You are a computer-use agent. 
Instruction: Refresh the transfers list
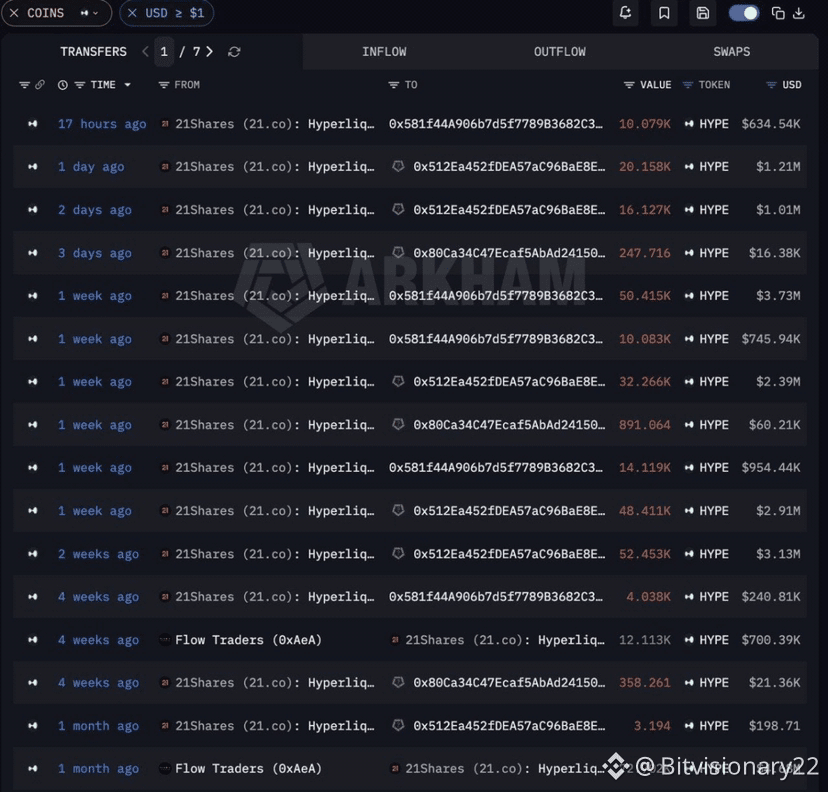(x=234, y=52)
